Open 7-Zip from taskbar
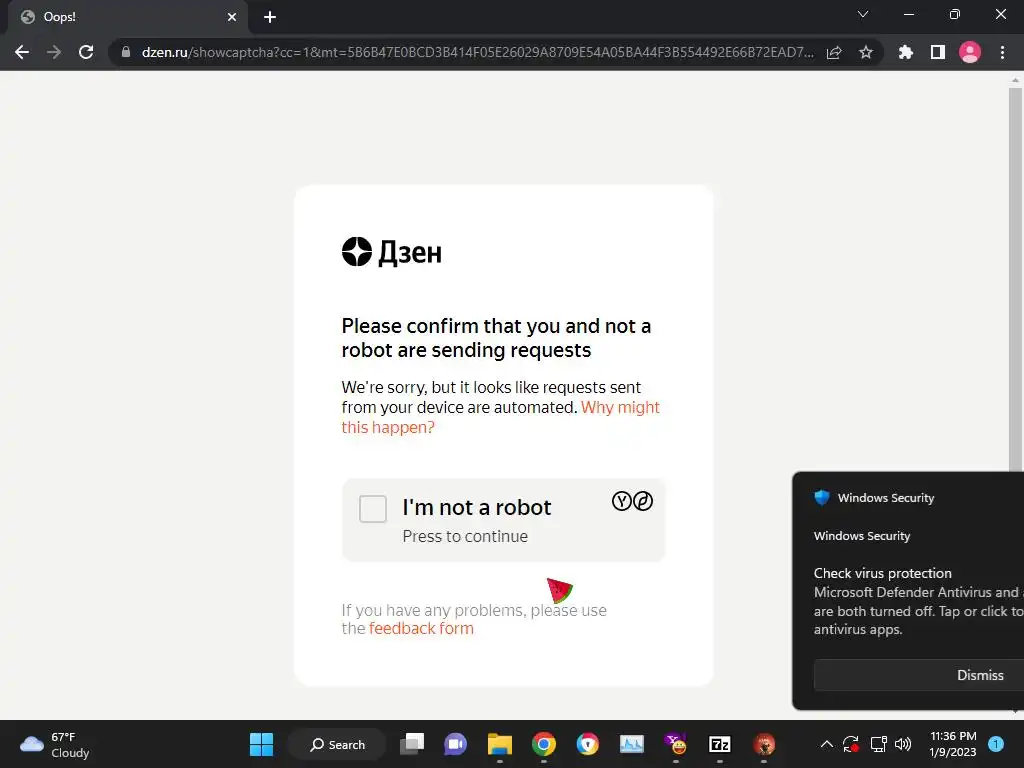Image resolution: width=1024 pixels, height=768 pixels. click(720, 744)
